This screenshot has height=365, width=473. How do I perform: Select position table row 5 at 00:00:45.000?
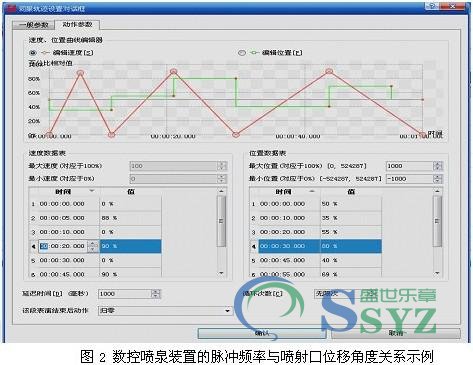(x=315, y=260)
